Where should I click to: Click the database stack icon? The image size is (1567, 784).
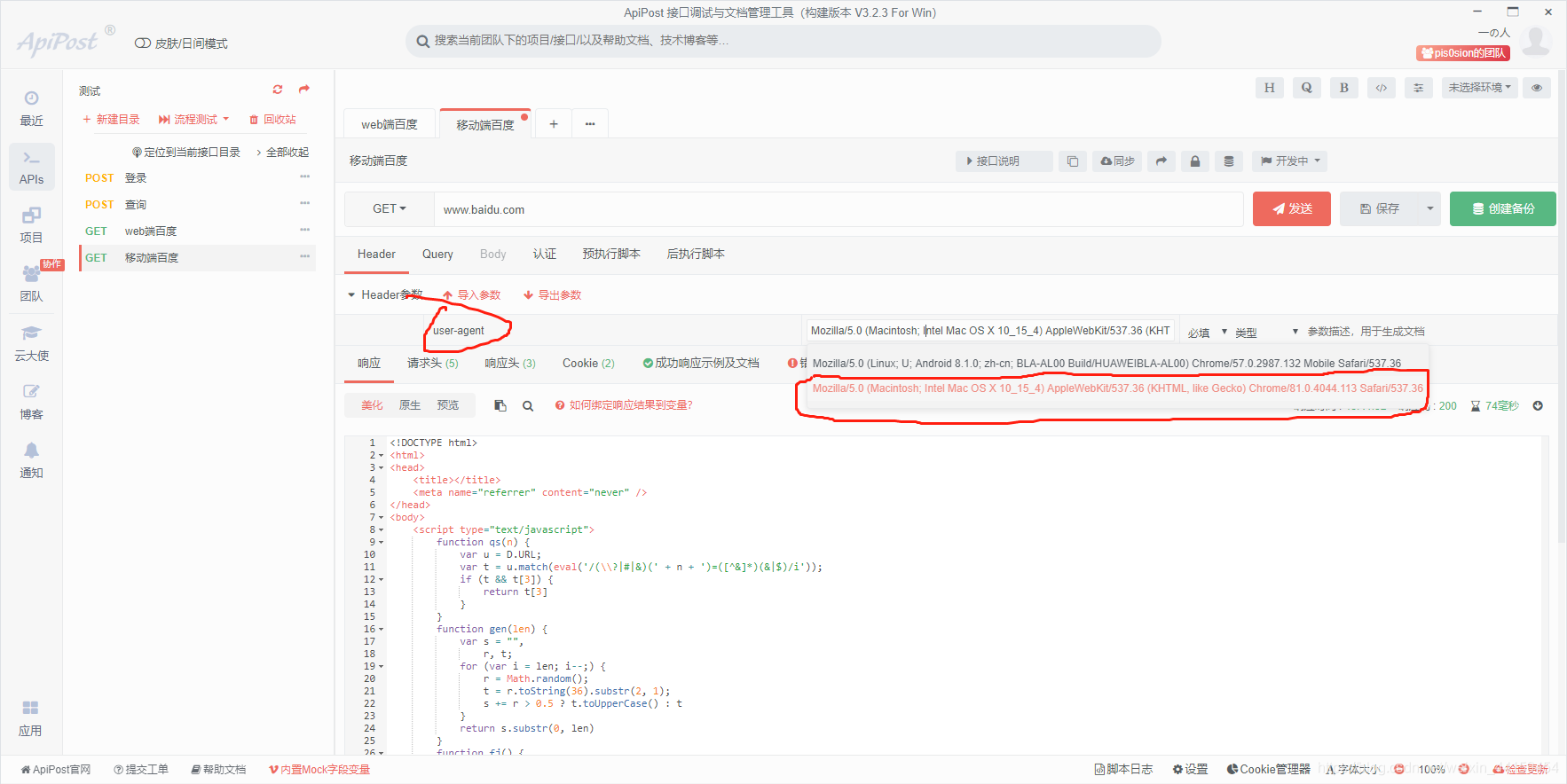[1229, 161]
